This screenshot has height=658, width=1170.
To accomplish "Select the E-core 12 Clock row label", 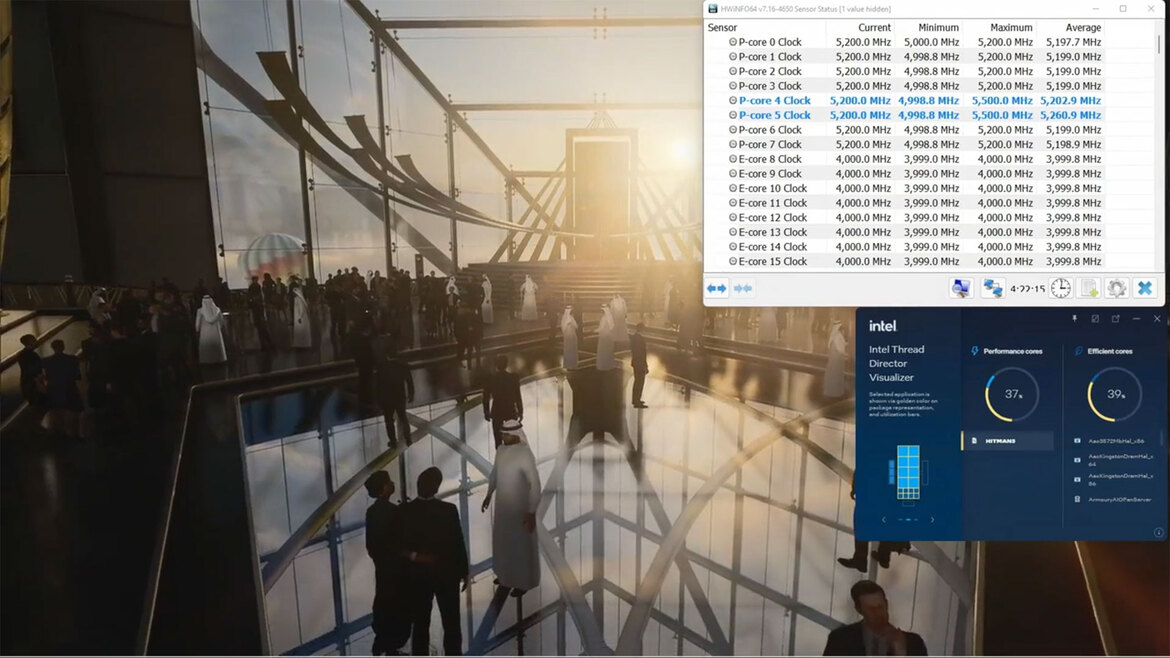I will [773, 217].
